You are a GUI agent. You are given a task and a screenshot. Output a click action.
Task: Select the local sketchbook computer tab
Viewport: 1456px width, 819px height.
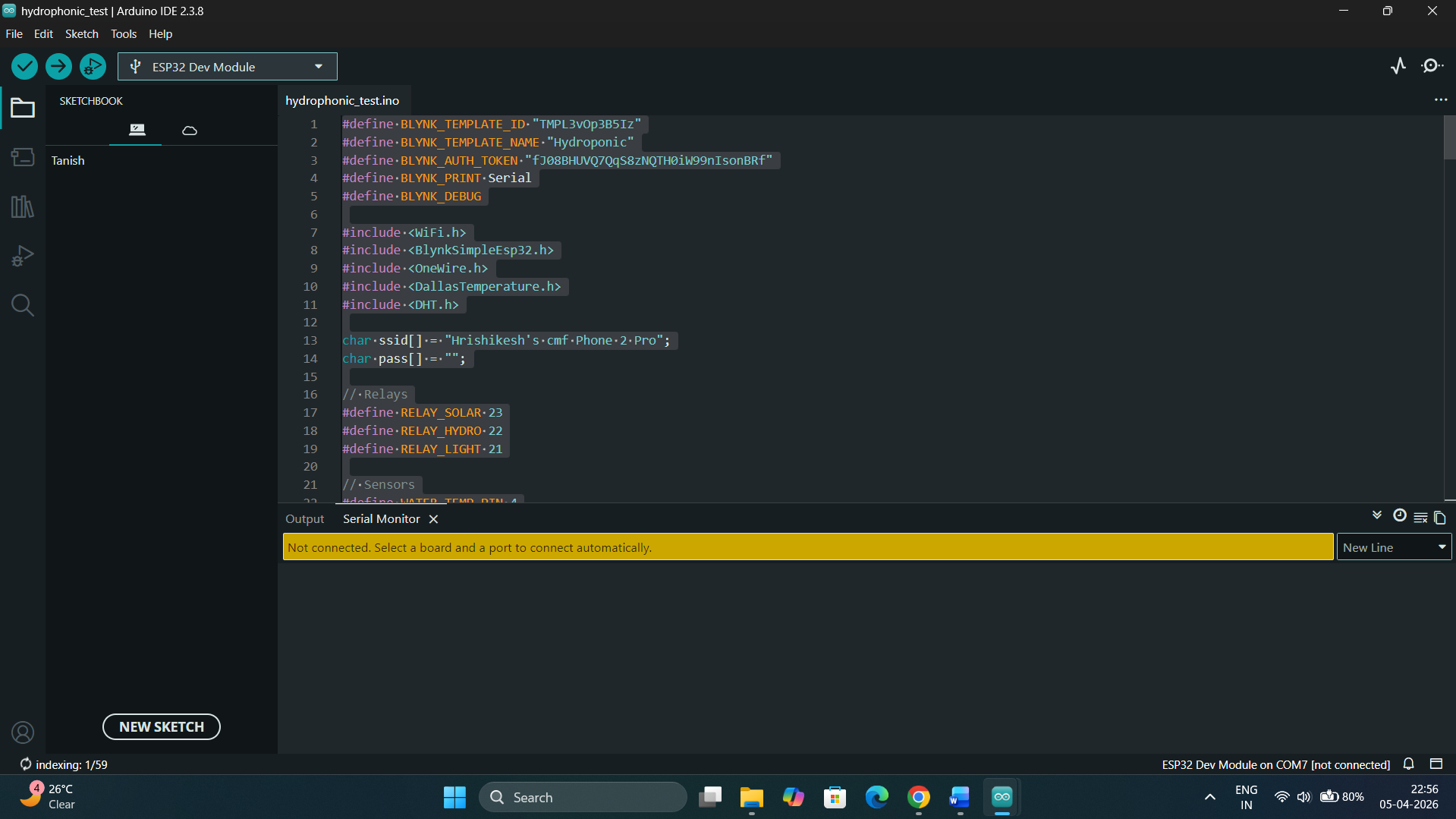tap(137, 130)
